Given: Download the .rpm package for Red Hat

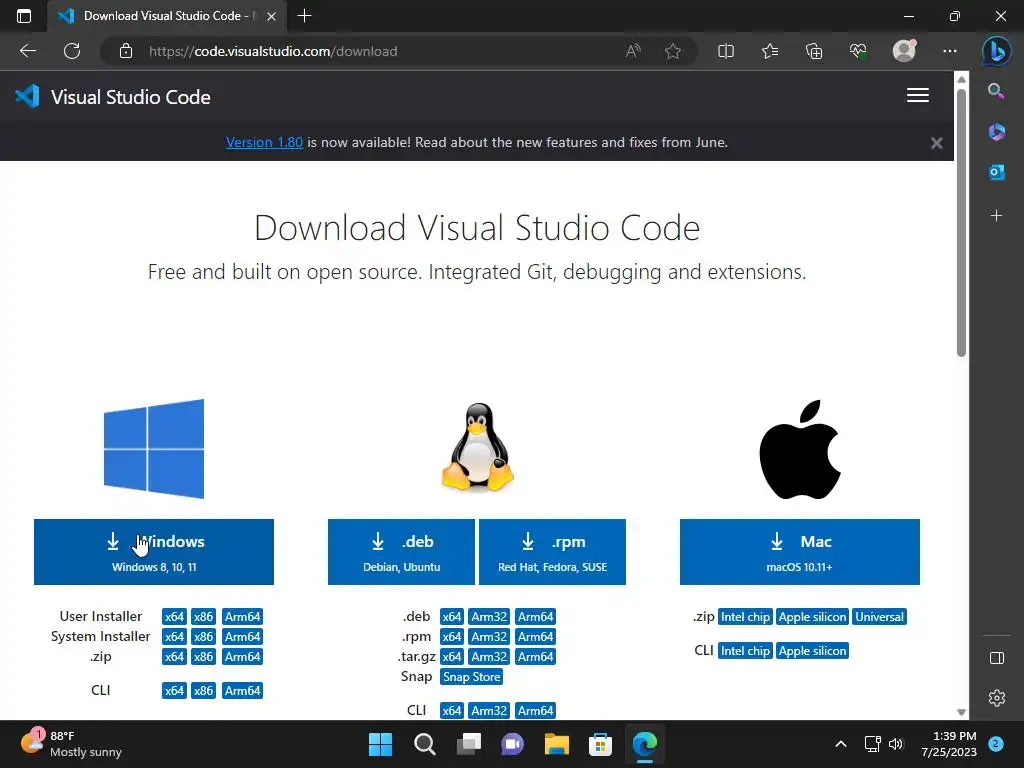Looking at the screenshot, I should coord(552,552).
